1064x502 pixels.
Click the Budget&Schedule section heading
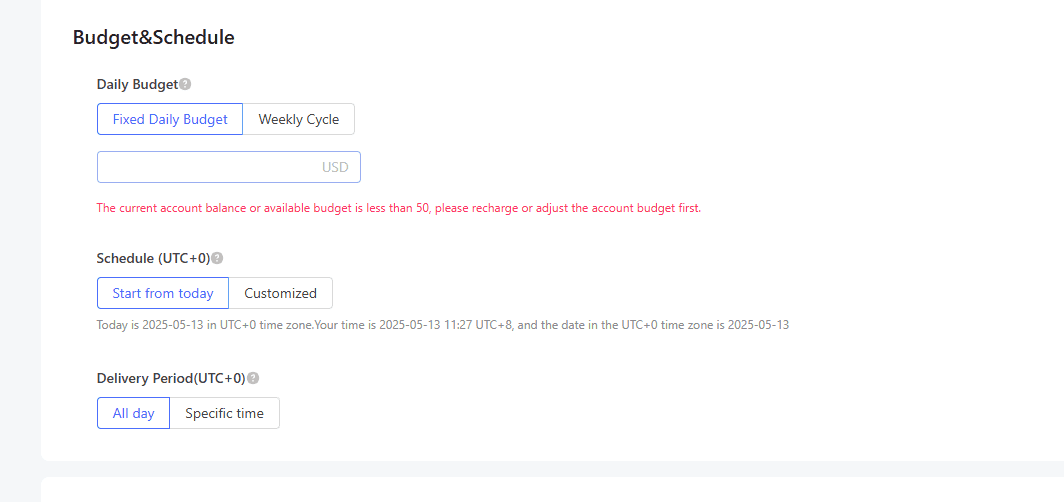[x=154, y=38]
